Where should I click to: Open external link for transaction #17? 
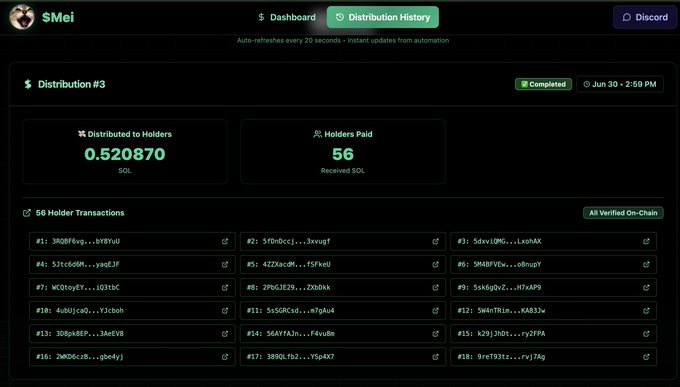[435, 357]
